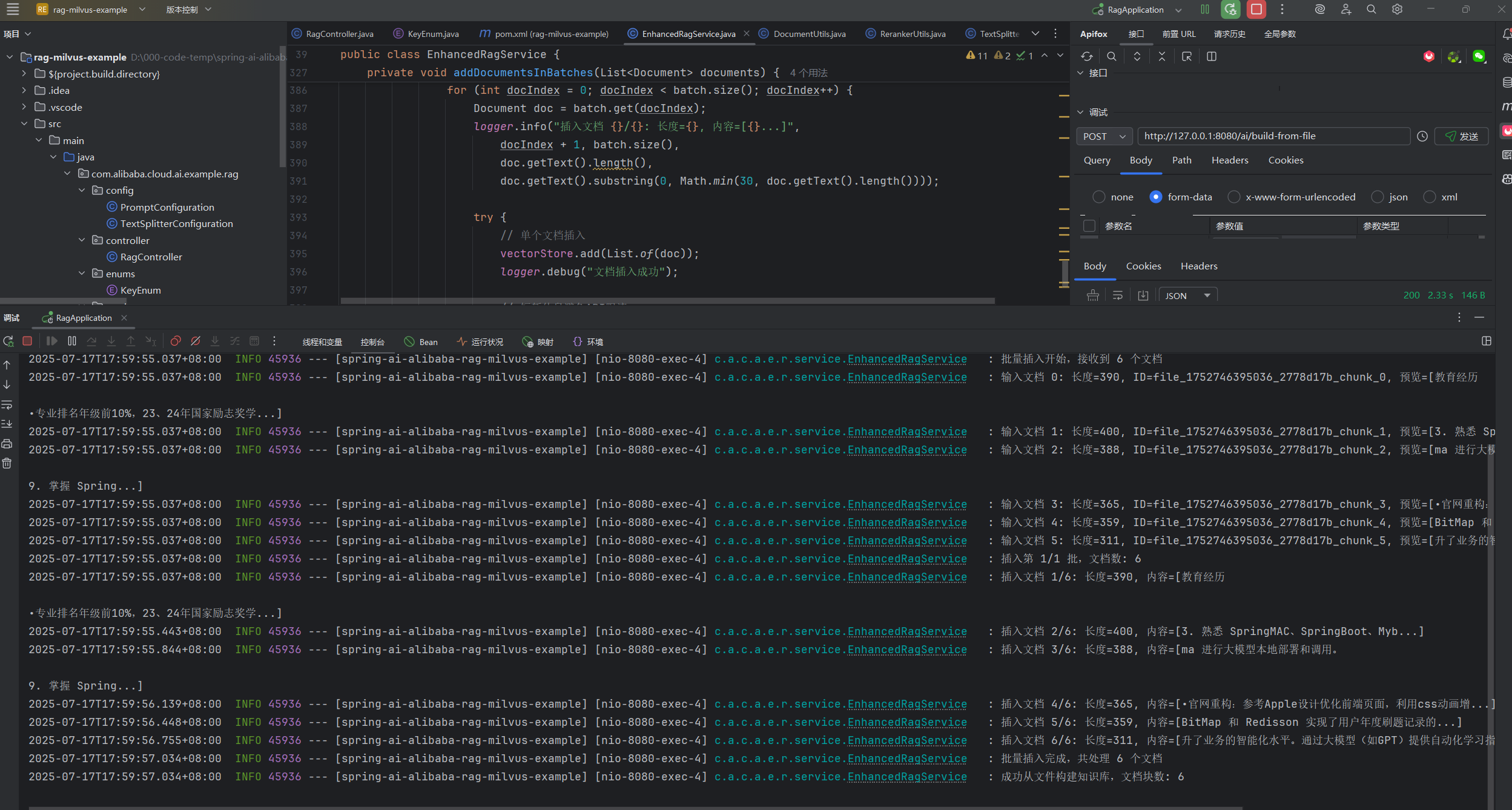The image size is (1512, 810).
Task: Stop the debug session red square
Action: tap(27, 341)
